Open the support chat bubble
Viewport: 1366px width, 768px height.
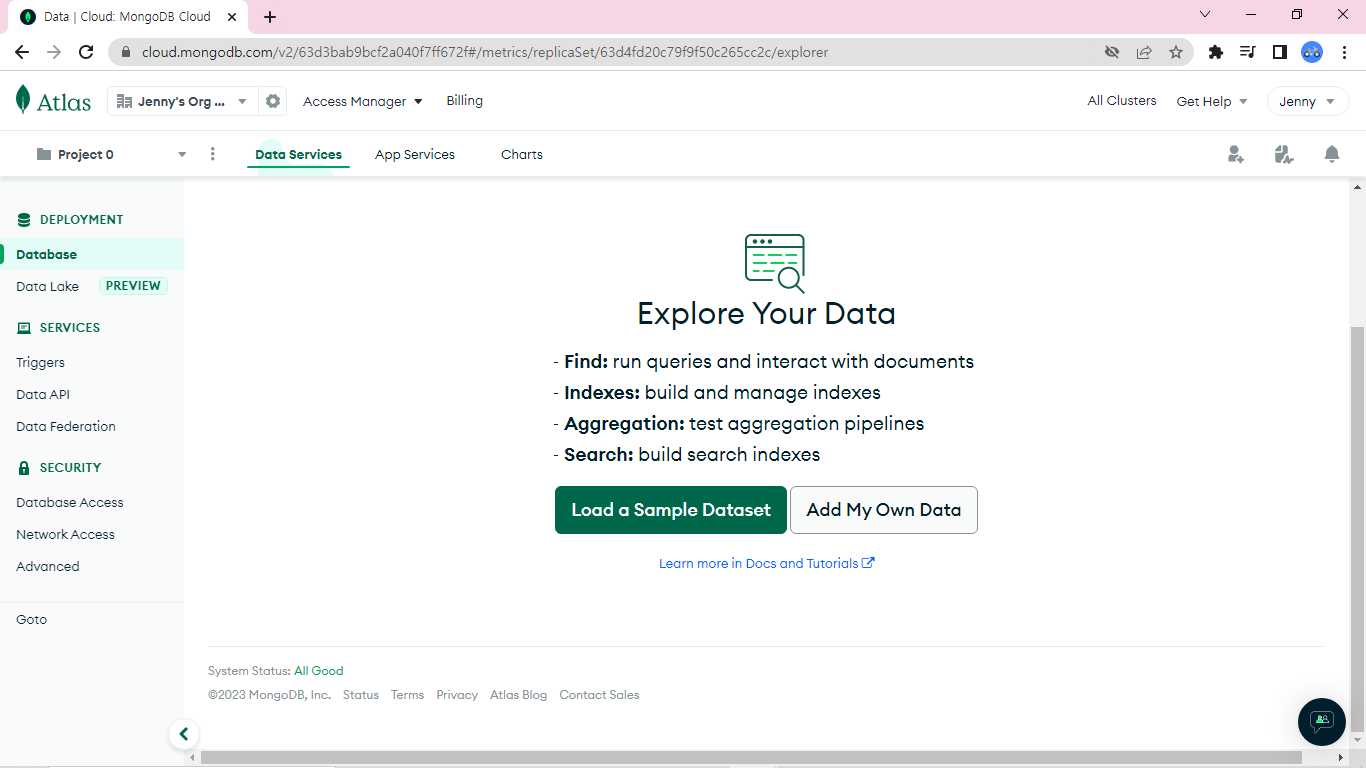pos(1322,721)
